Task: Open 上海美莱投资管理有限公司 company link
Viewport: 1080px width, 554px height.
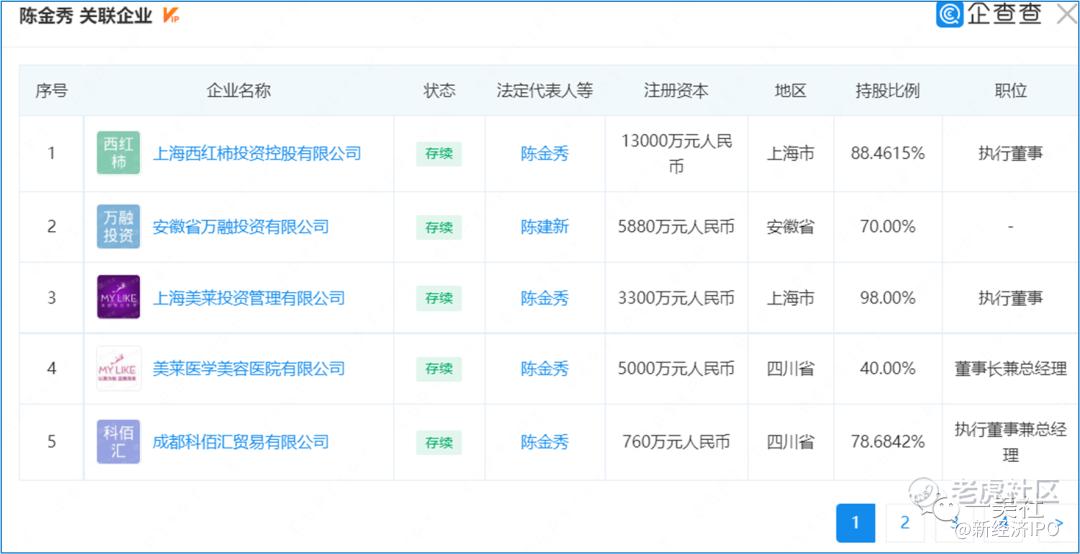Action: coord(249,298)
